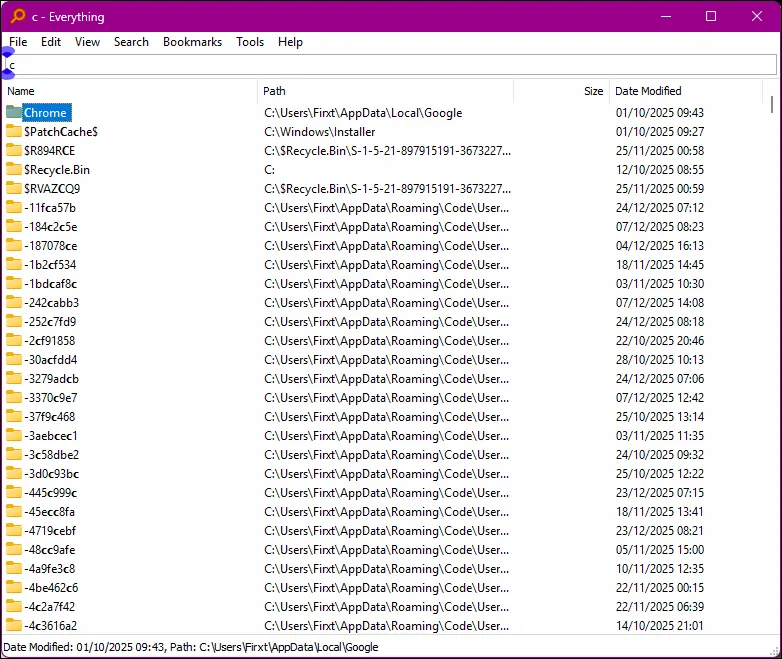Sort results by Date Modified column header
The width and height of the screenshot is (782, 659).
pyautogui.click(x=686, y=91)
